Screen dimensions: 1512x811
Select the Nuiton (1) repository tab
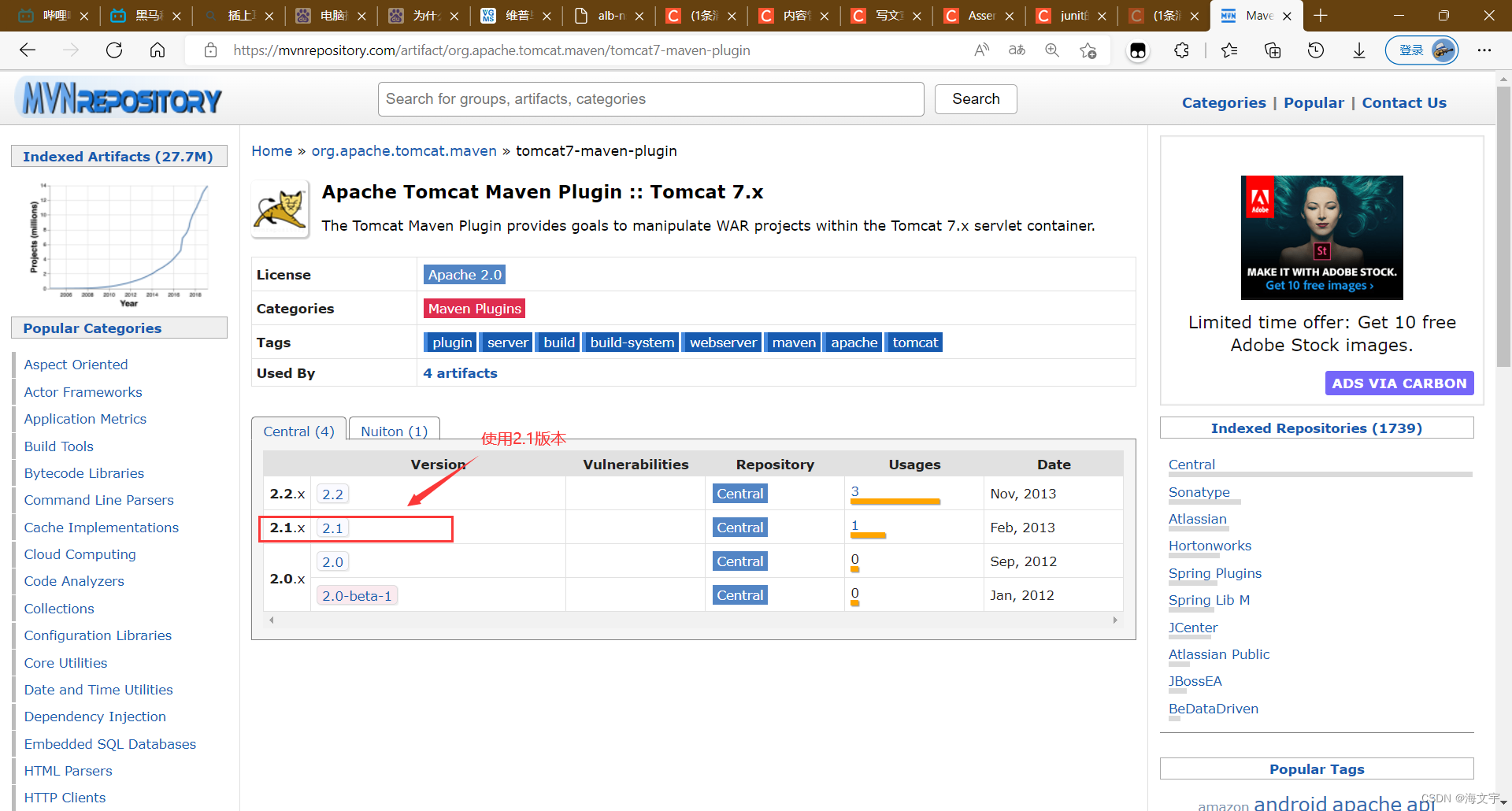tap(394, 431)
